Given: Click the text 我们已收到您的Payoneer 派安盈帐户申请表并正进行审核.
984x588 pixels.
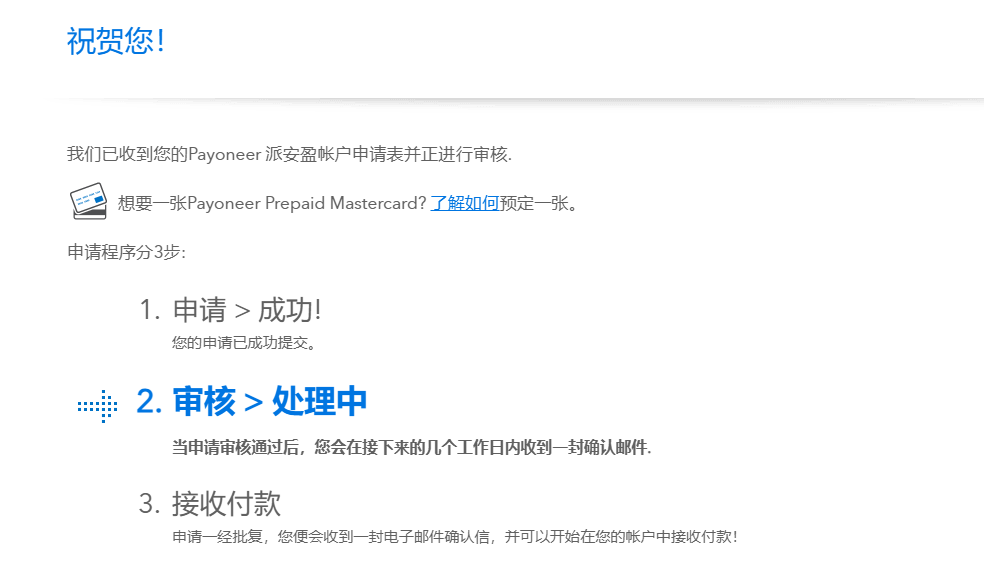Looking at the screenshot, I should click(289, 154).
